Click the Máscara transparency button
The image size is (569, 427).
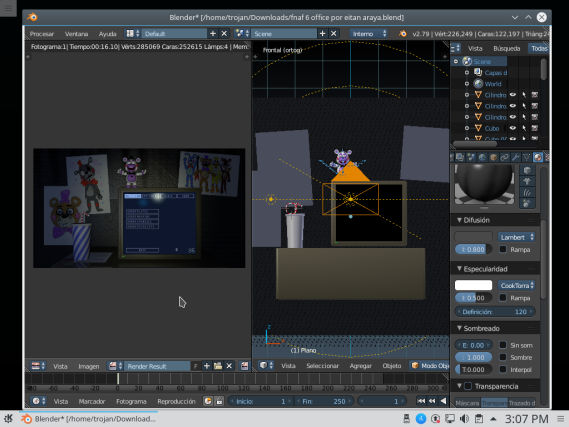pos(467,403)
